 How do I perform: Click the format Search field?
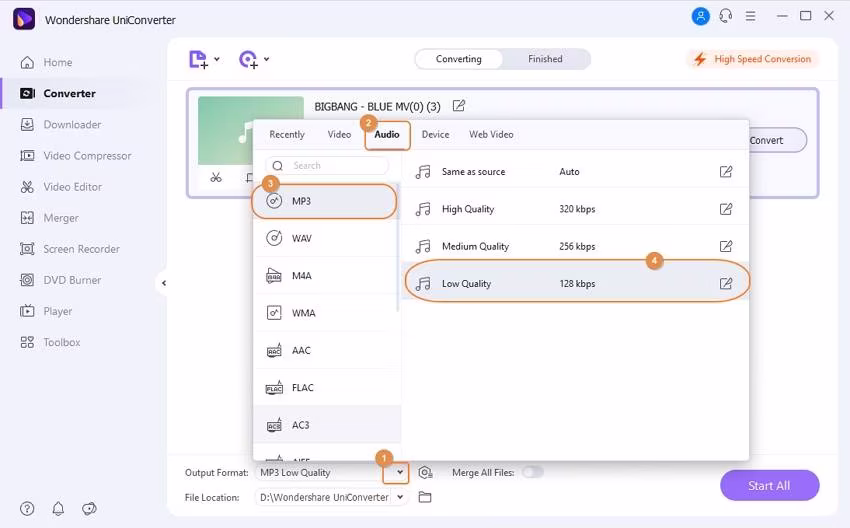click(327, 165)
